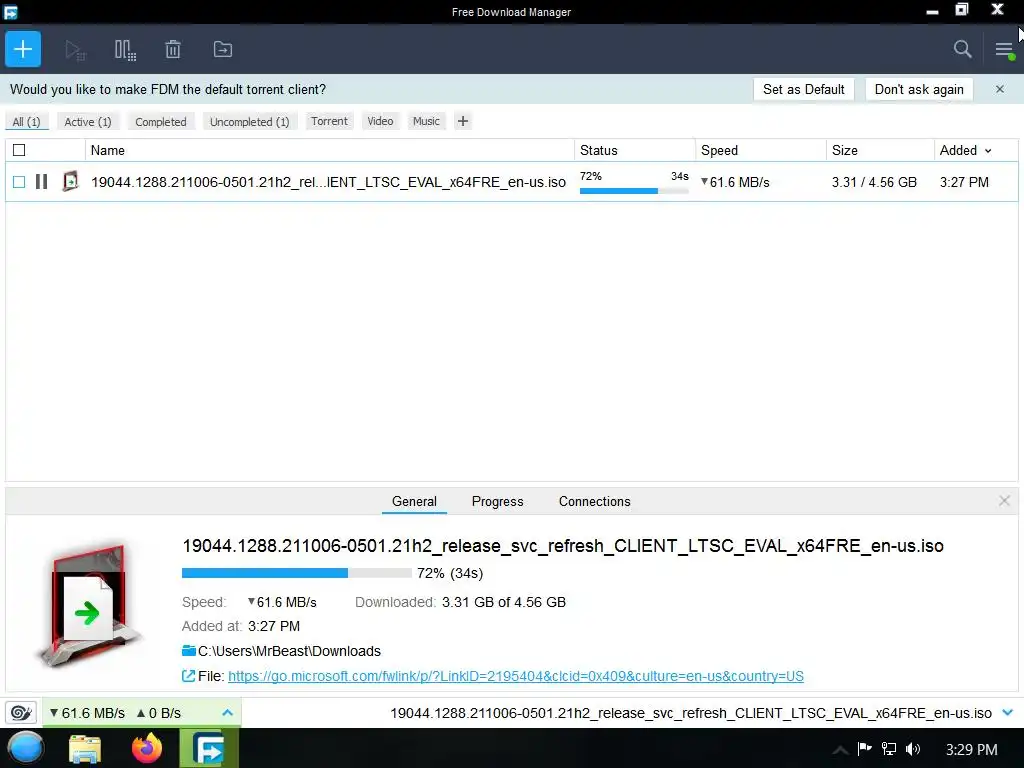Pause selected downloads from toolbar
Image resolution: width=1024 pixels, height=768 pixels.
(x=125, y=50)
